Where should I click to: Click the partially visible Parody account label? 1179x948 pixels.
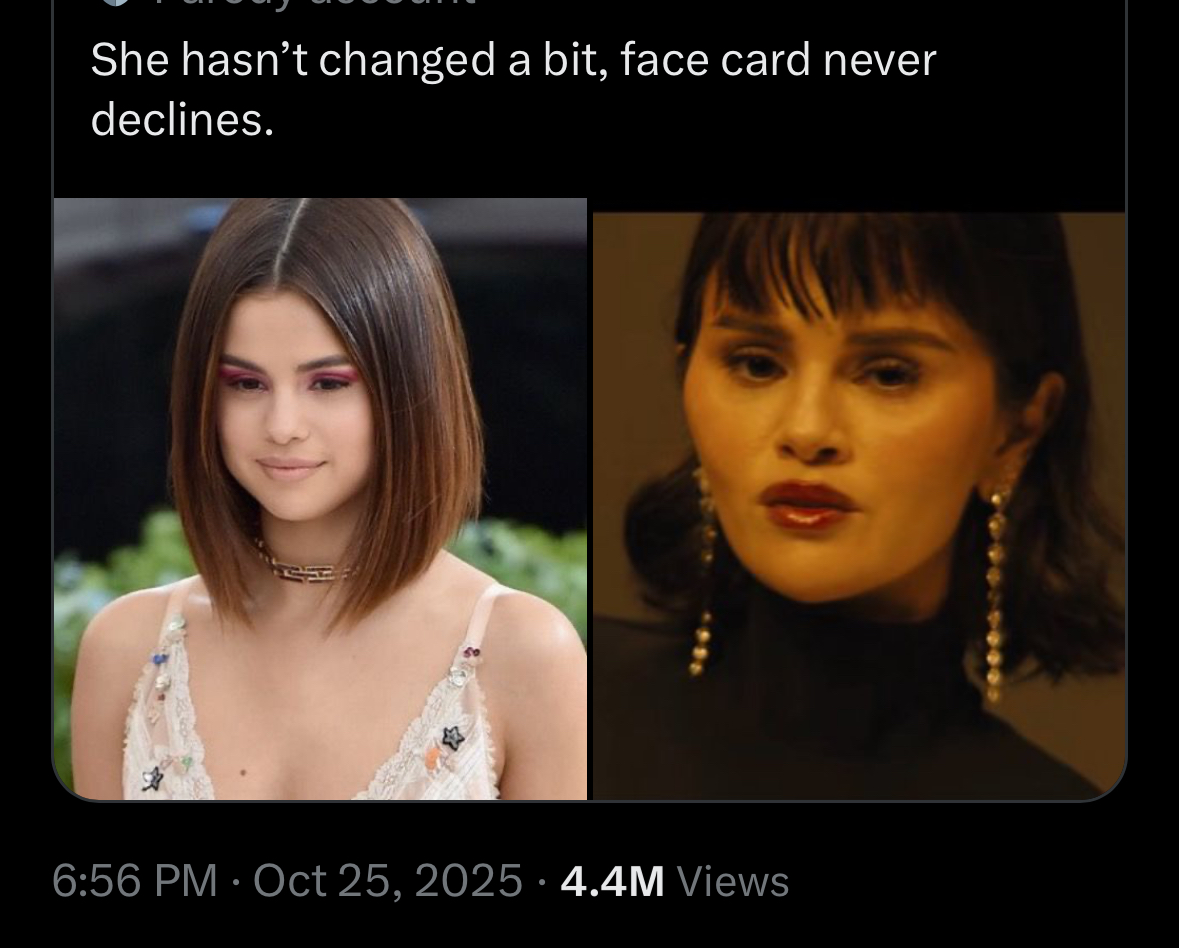[x=316, y=2]
